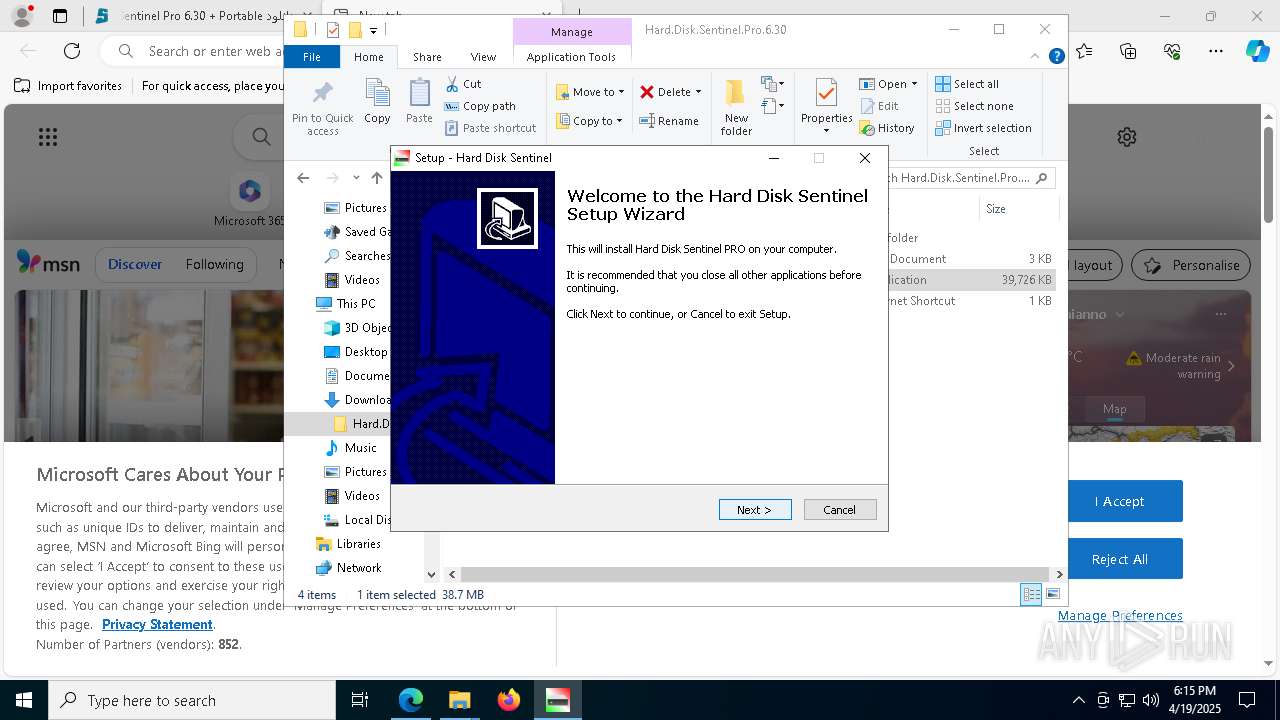Select This PC in navigation pane
1280x720 pixels.
point(346,304)
